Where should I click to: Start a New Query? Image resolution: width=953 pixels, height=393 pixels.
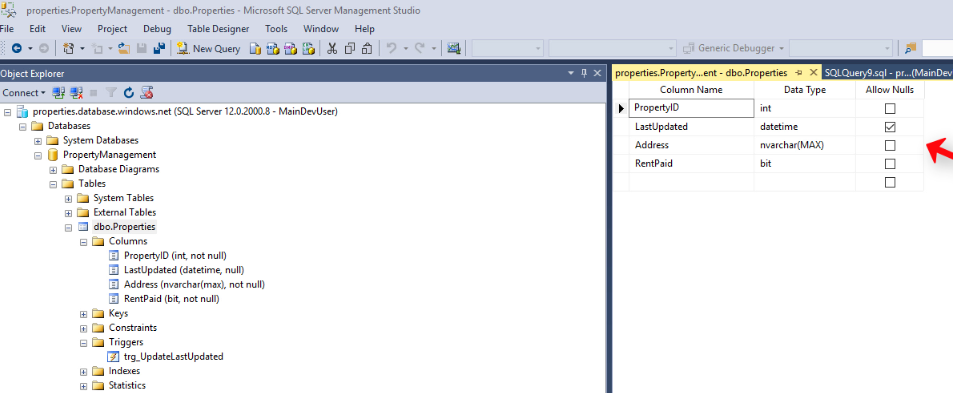208,49
